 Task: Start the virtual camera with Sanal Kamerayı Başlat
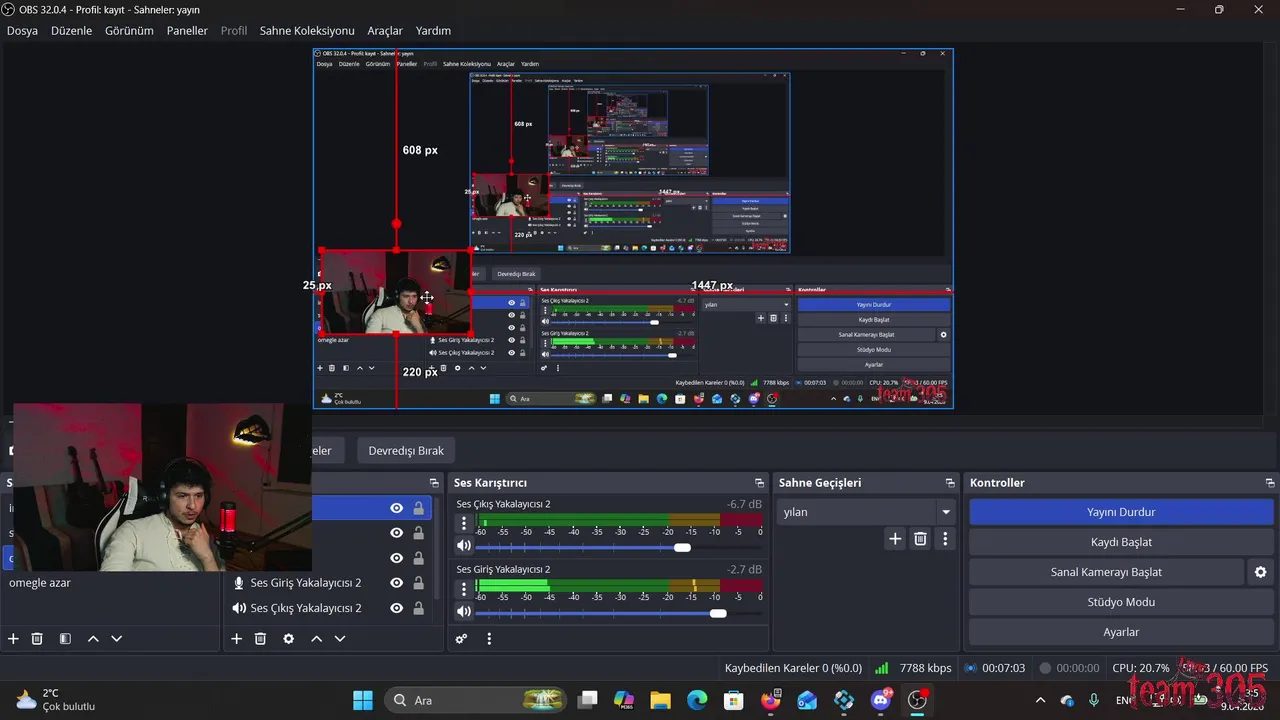1106,572
